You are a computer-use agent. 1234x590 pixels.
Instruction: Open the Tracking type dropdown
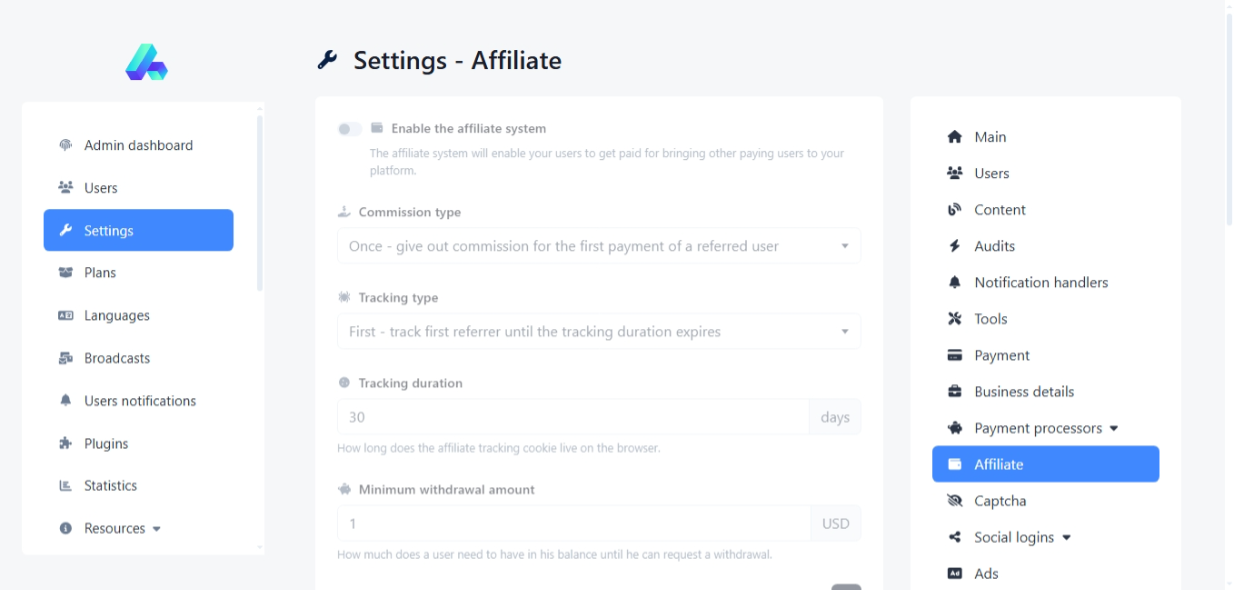coord(598,332)
